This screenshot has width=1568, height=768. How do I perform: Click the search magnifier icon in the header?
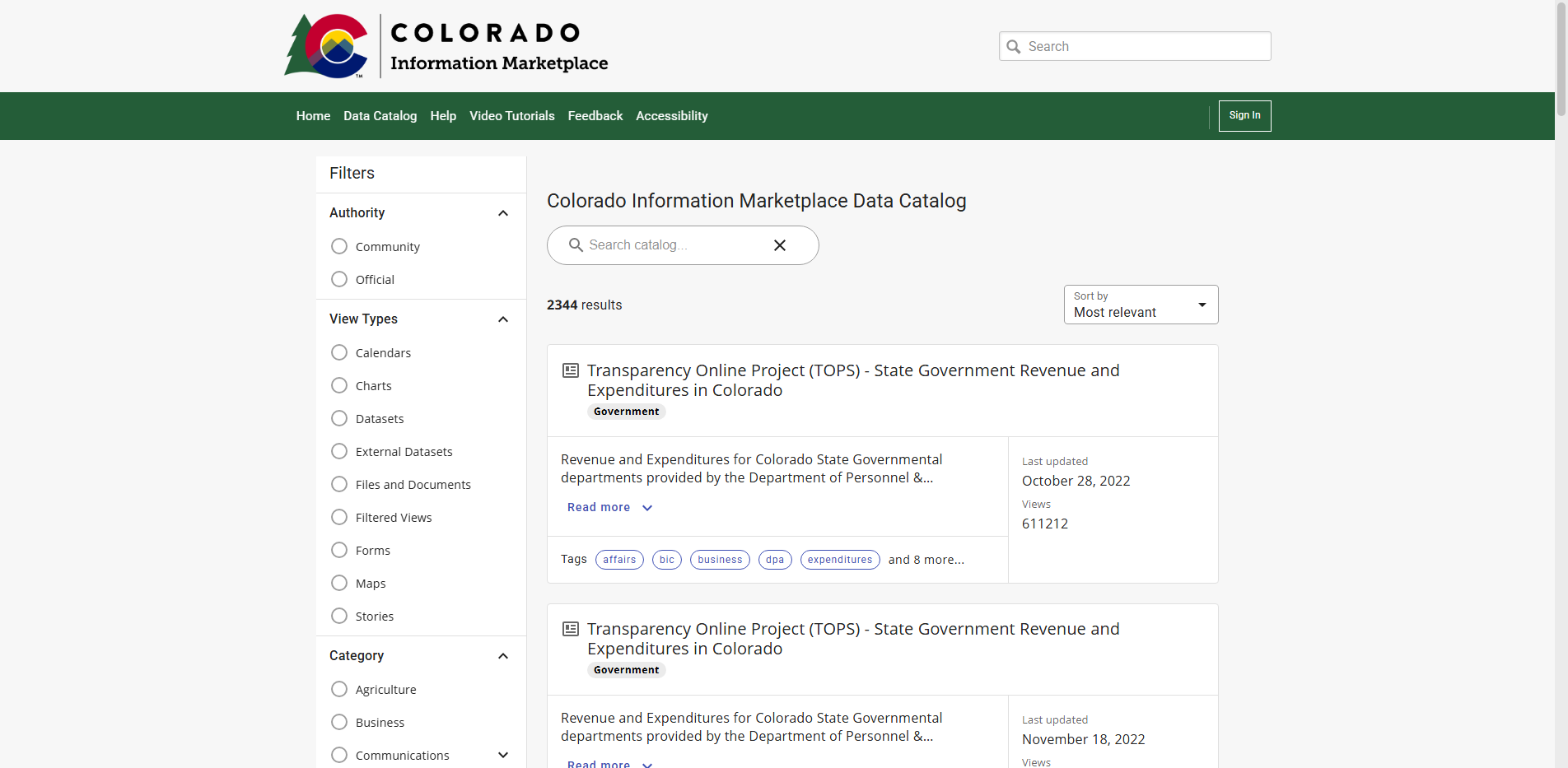coord(1014,47)
